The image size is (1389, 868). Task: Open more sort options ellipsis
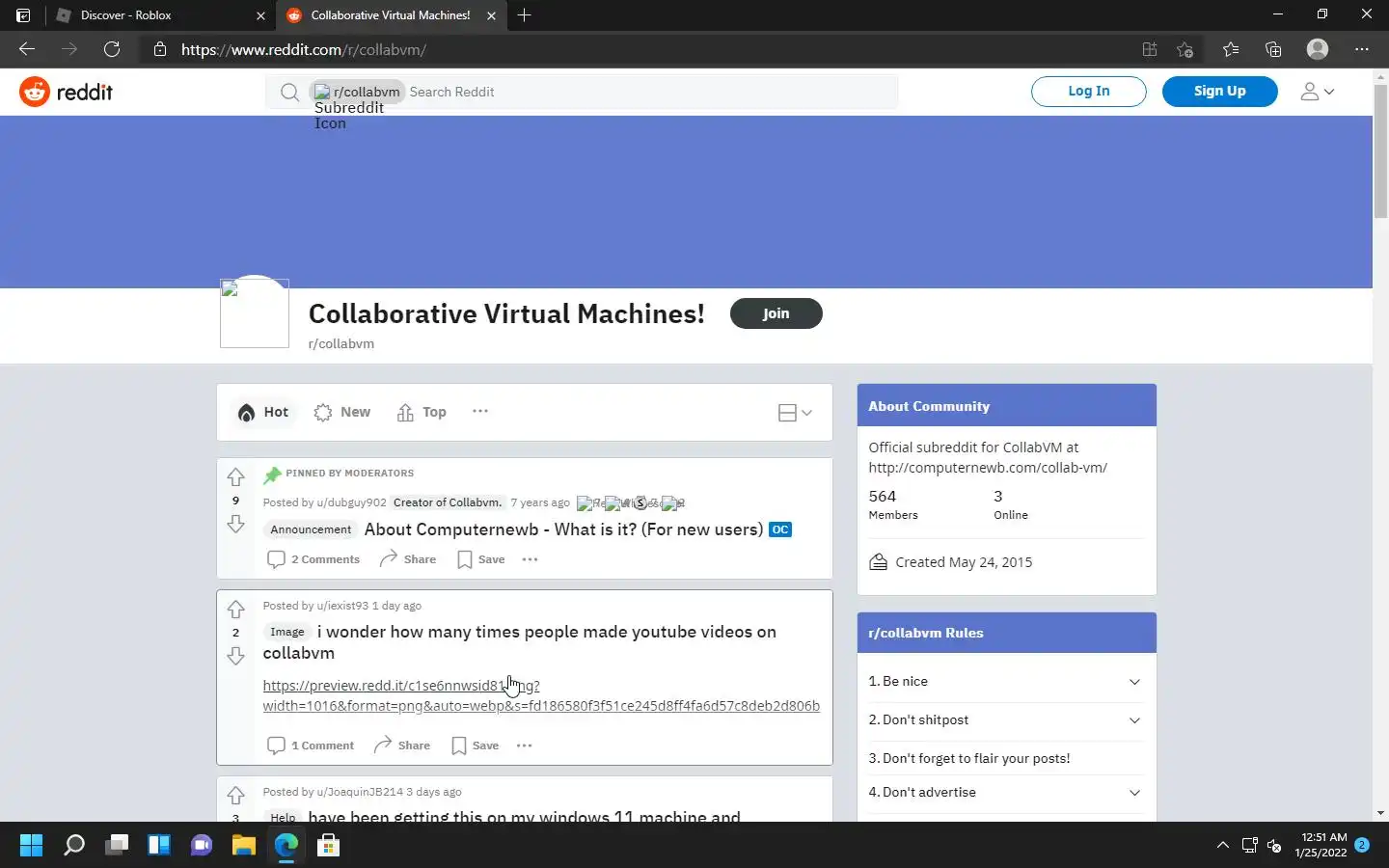point(480,411)
